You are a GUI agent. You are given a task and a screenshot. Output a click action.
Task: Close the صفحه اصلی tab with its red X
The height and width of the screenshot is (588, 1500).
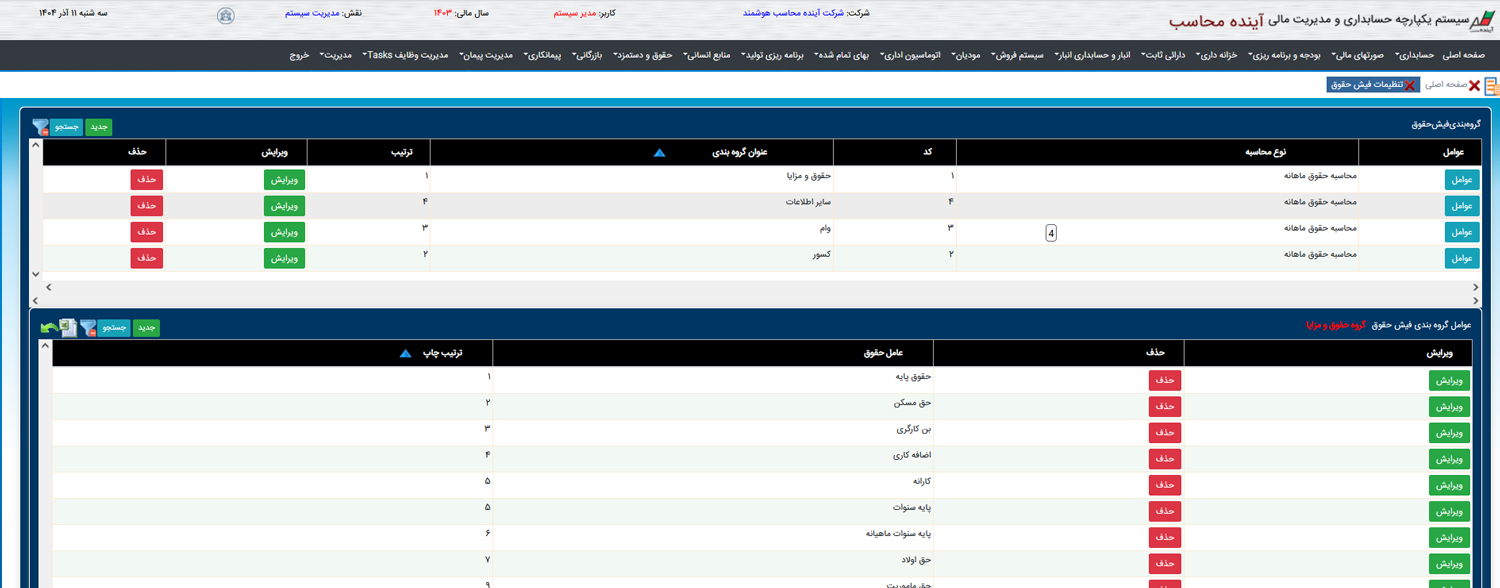(x=1474, y=86)
